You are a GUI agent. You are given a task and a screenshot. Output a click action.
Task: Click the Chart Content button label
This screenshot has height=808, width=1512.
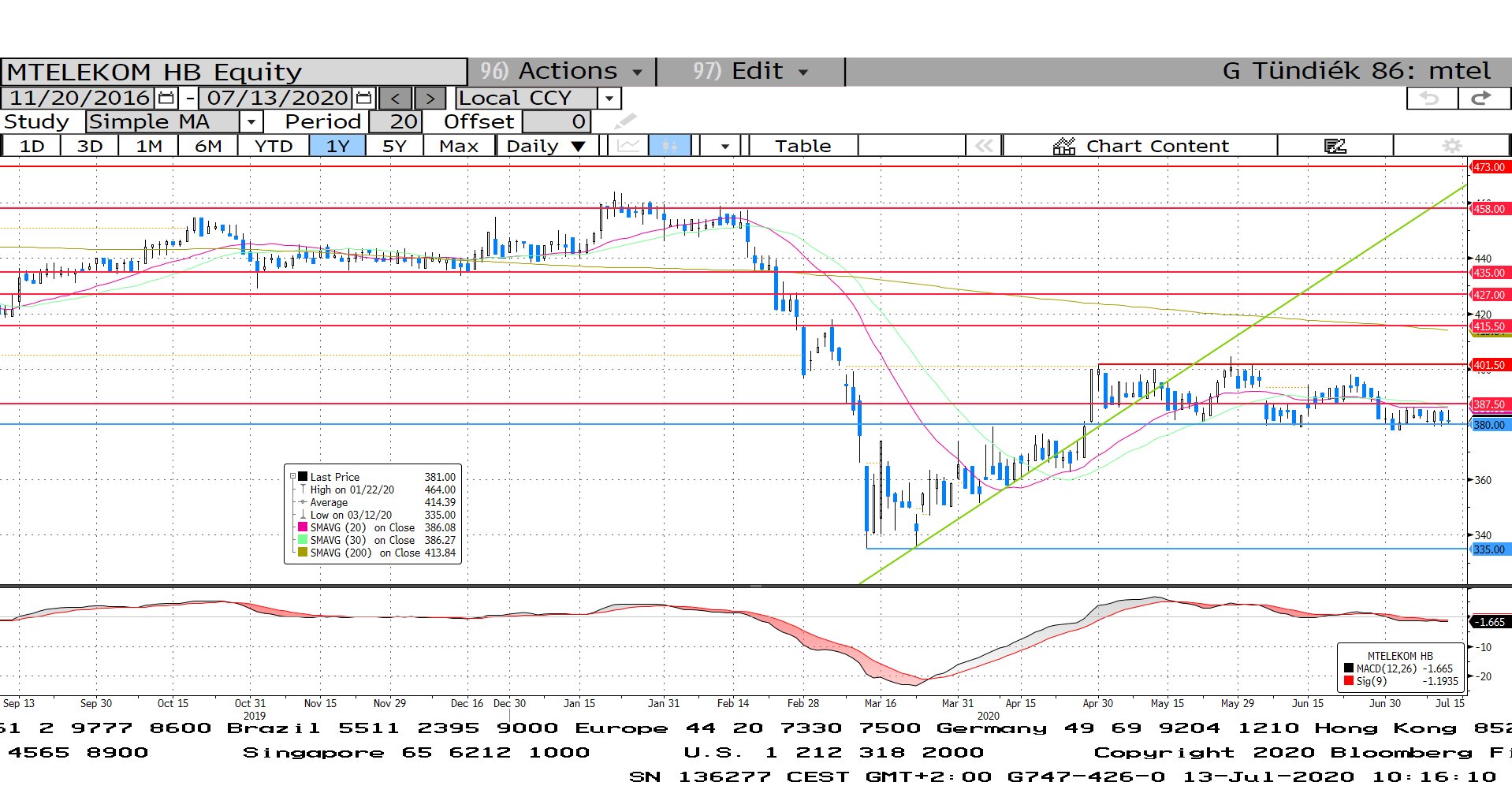pyautogui.click(x=1157, y=146)
